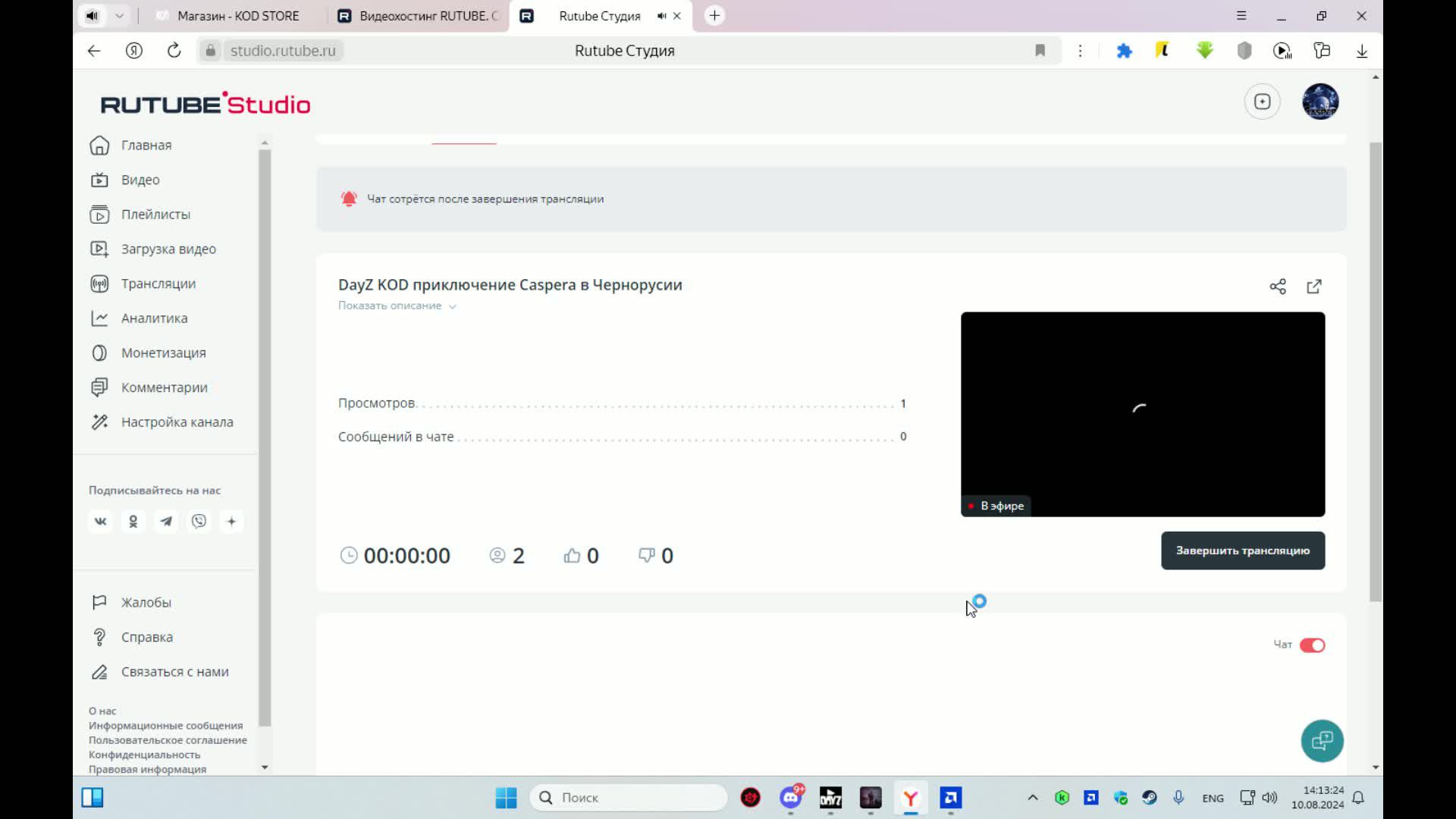The image size is (1456, 819).
Task: Open the browser hamburger menu
Action: tap(1241, 16)
